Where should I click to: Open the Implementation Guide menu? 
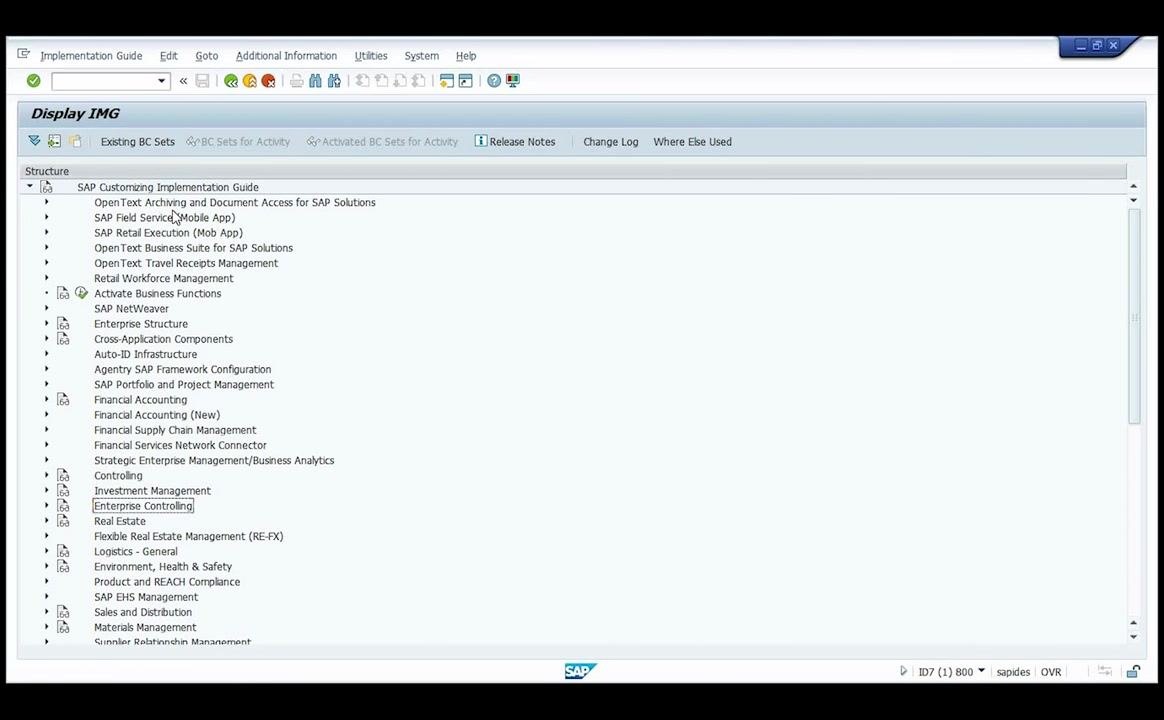tap(91, 56)
